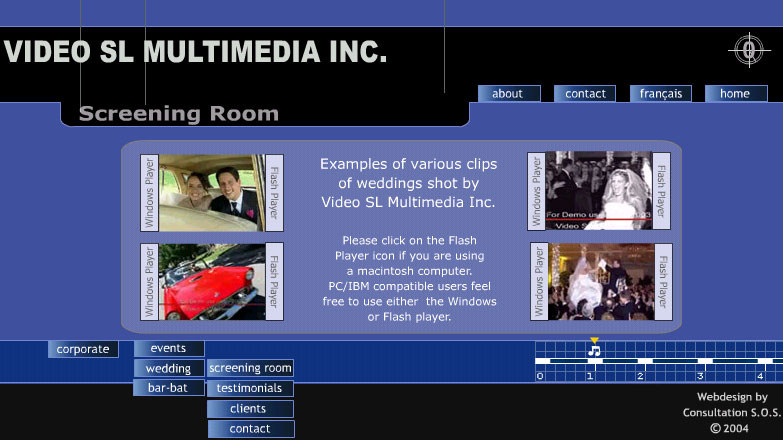Click the black-and-white laughing bride thumbnail
The image size is (783, 440).
click(599, 191)
